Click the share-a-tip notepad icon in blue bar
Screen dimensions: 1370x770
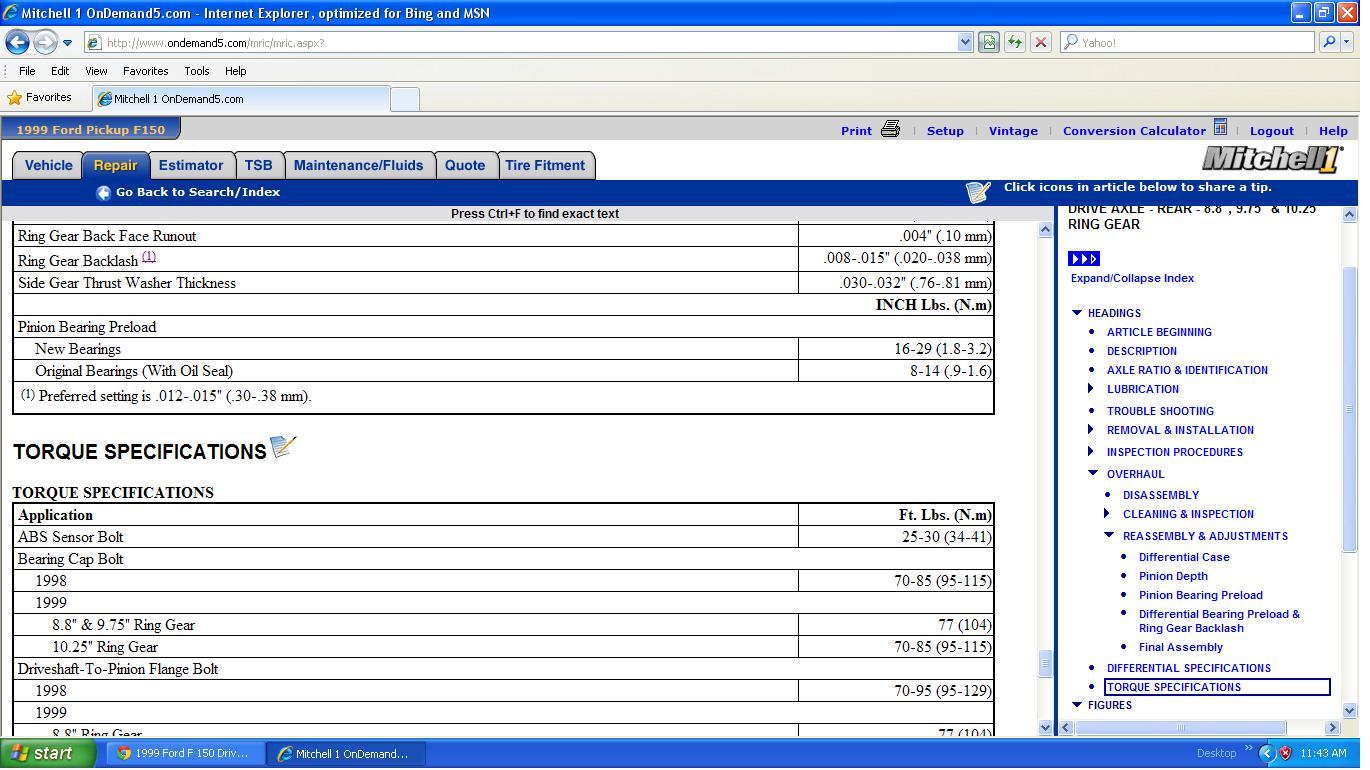pyautogui.click(x=978, y=191)
